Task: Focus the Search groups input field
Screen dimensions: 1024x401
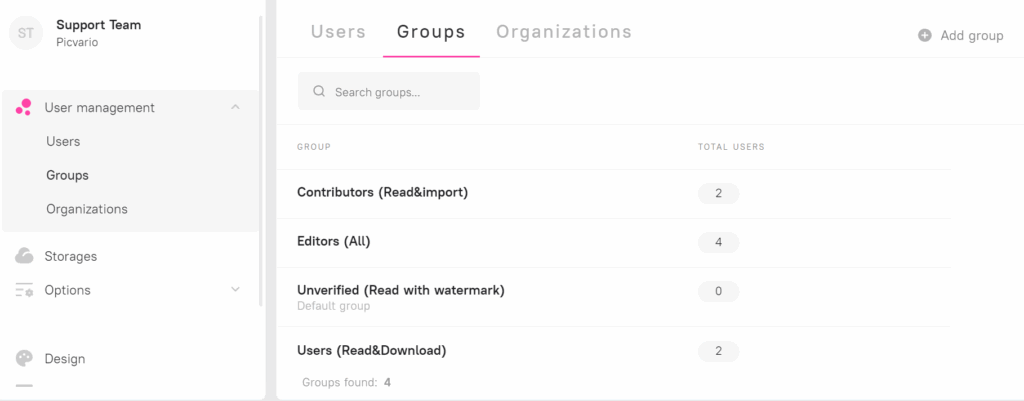Action: coord(389,91)
